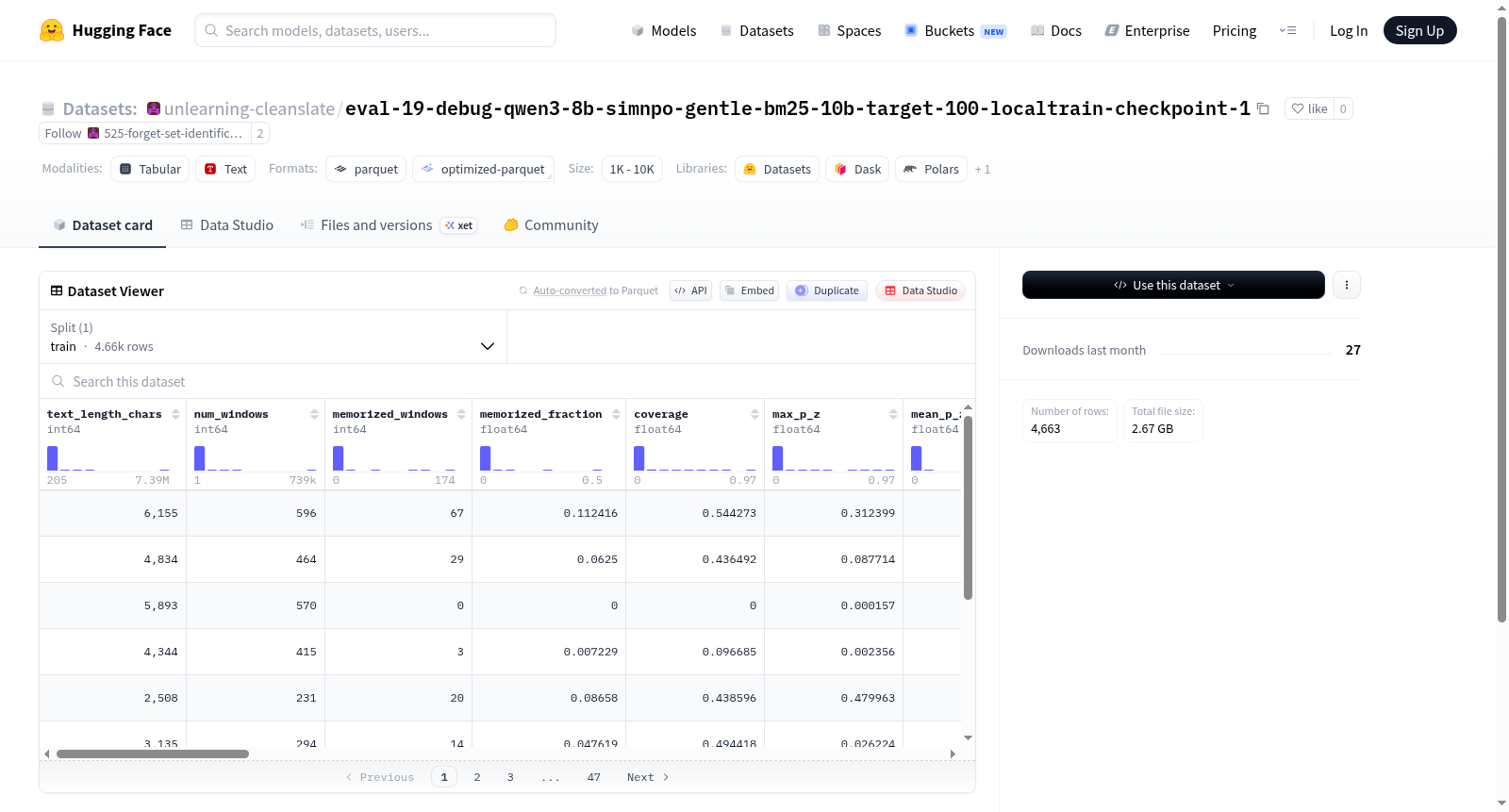Go to Spaces in the top navigation
This screenshot has height=812, width=1509.
point(849,30)
